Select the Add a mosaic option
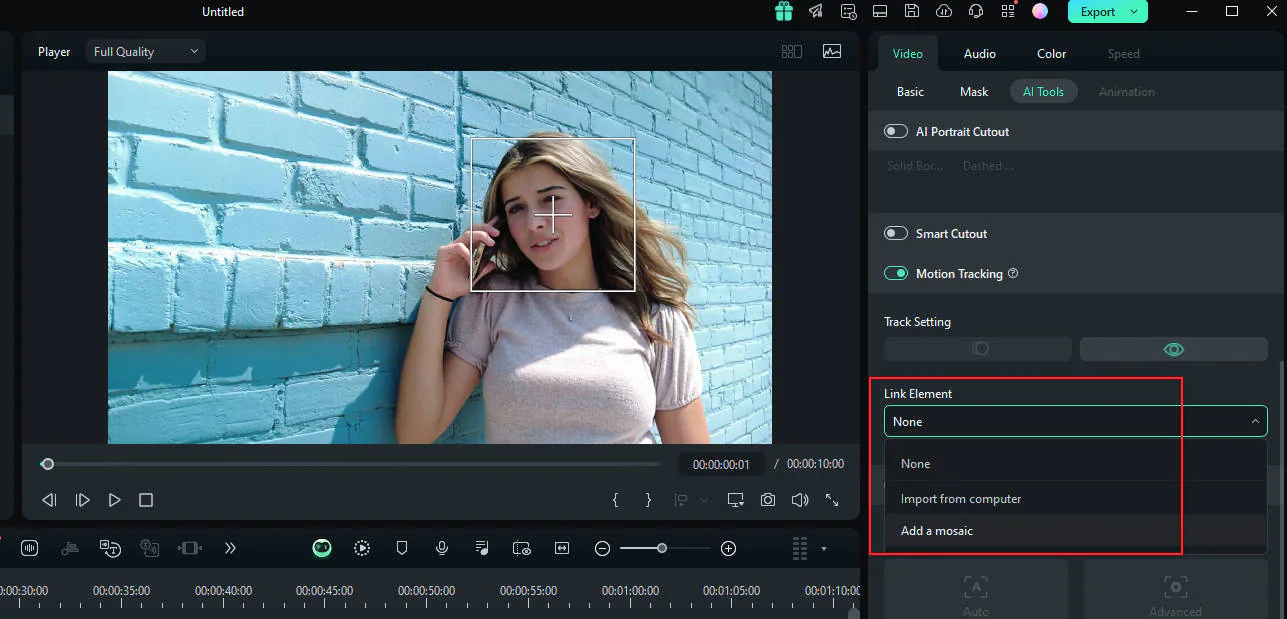 tap(937, 531)
